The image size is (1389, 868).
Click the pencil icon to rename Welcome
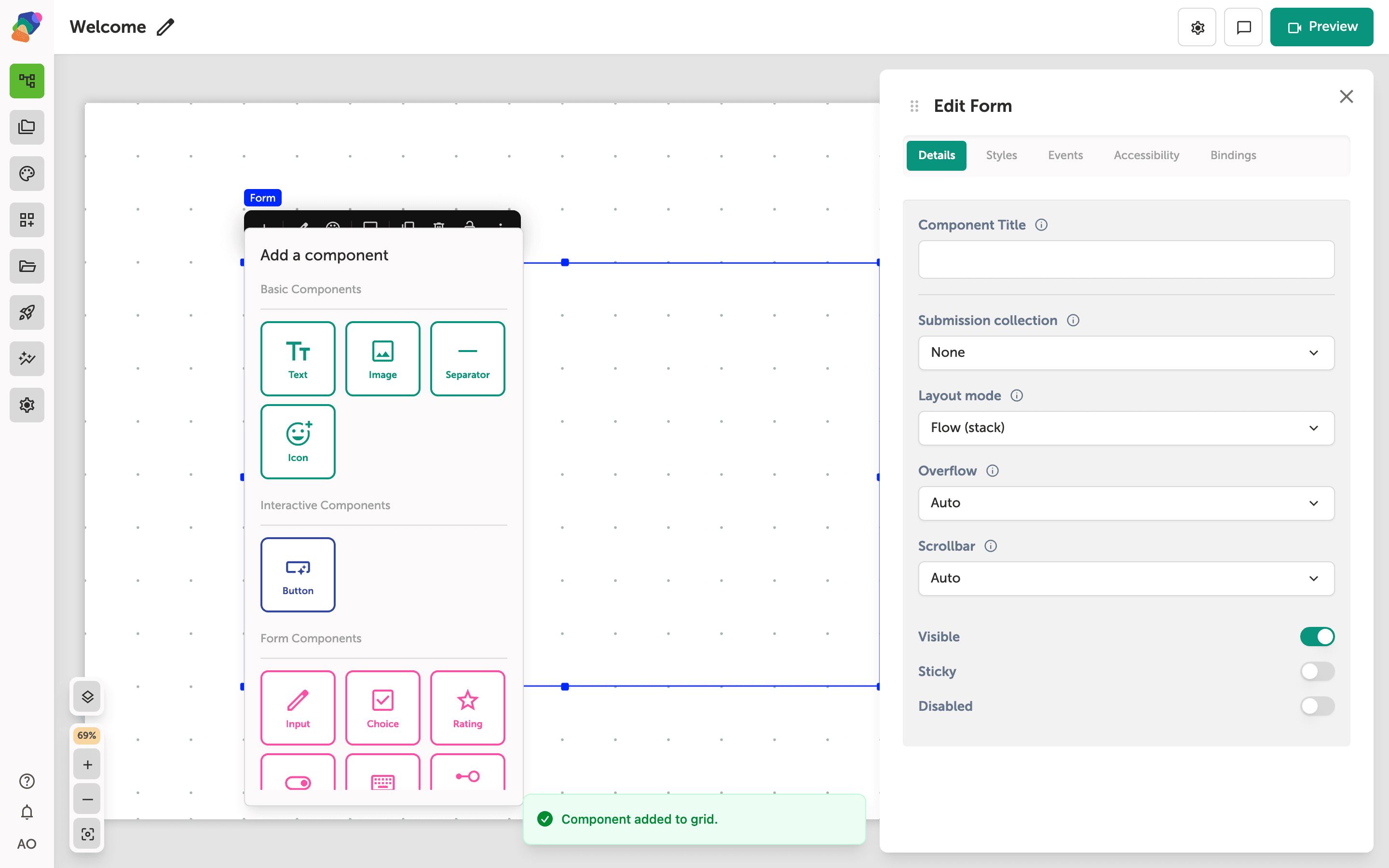pos(165,27)
